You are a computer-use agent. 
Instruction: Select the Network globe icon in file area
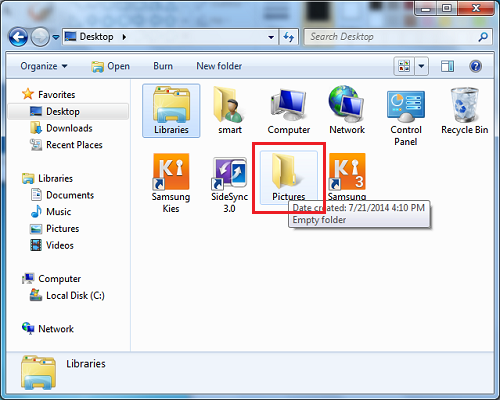(x=347, y=104)
